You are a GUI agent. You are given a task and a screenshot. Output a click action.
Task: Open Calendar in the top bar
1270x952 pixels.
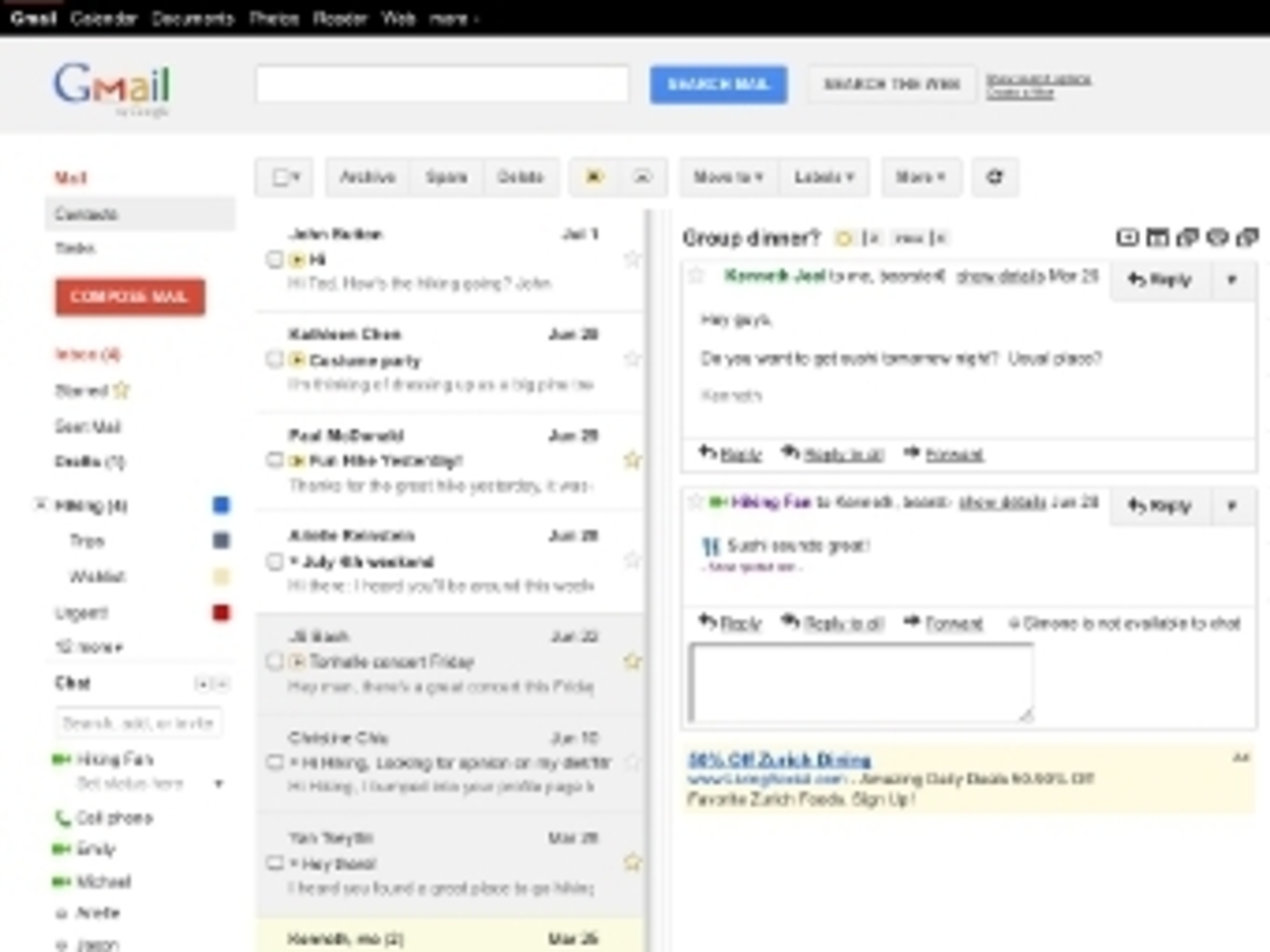pyautogui.click(x=103, y=18)
